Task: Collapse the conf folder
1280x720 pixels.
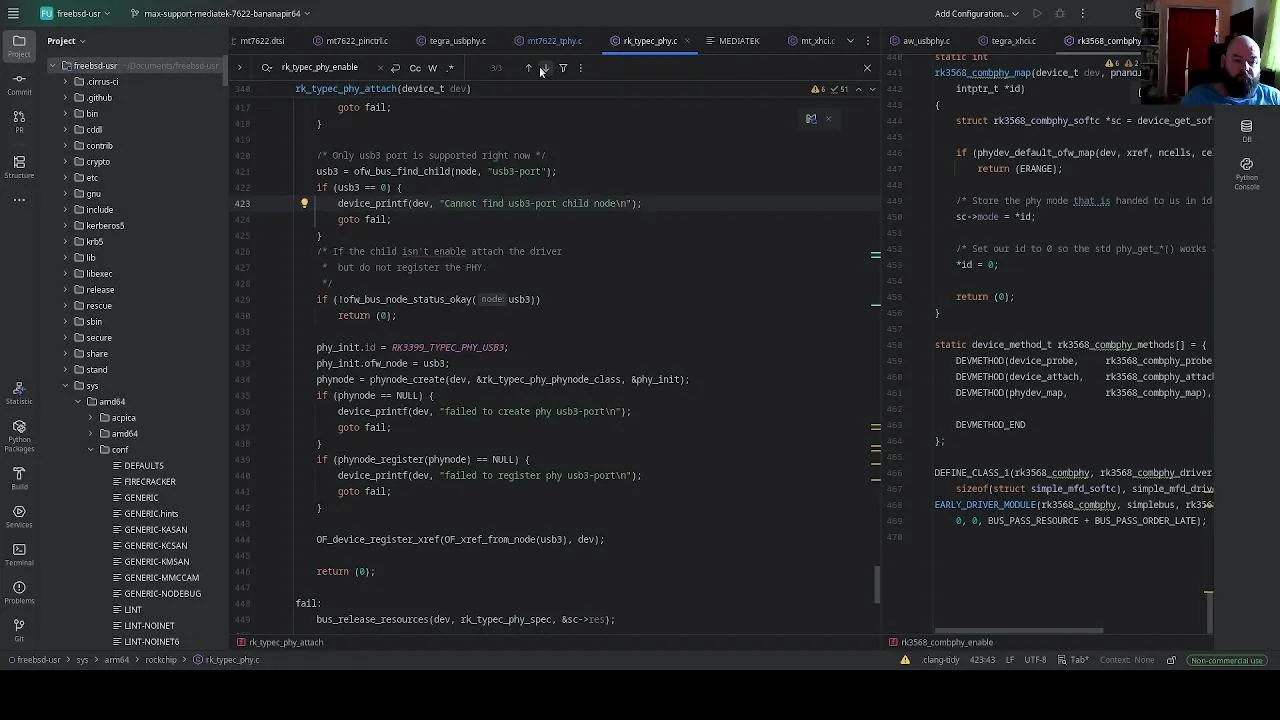Action: coord(91,450)
